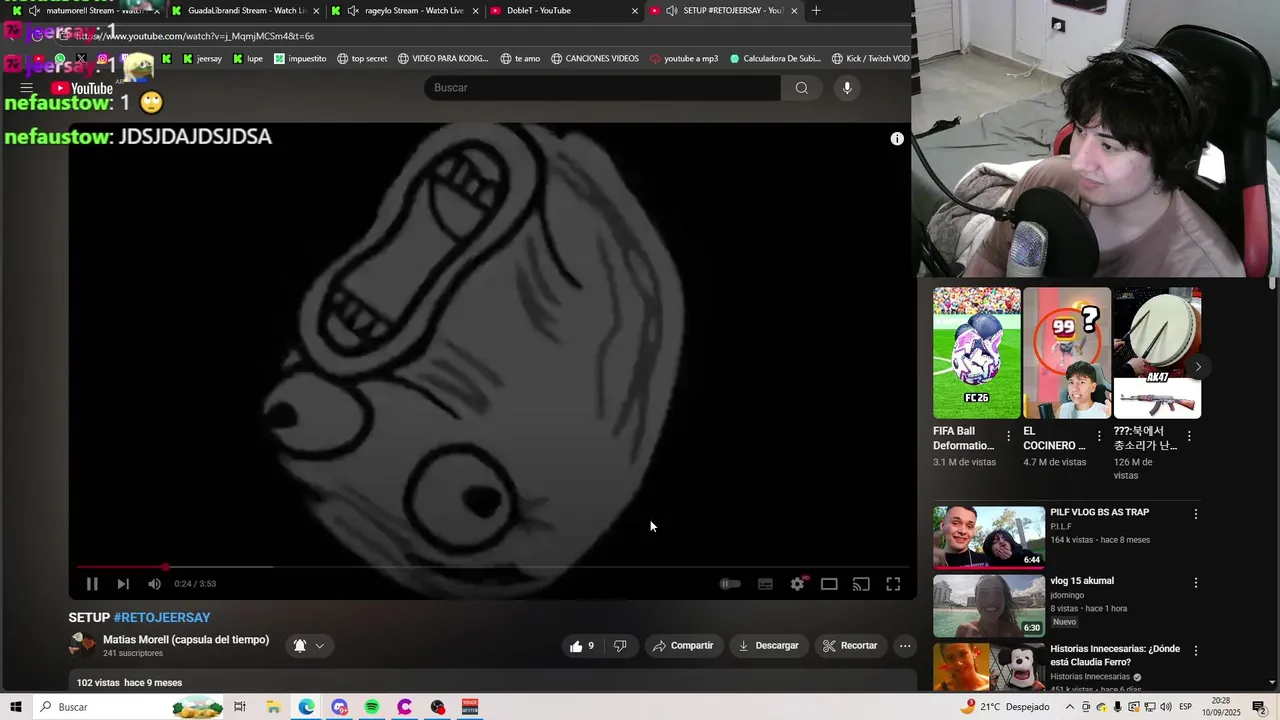Open the CANCIONES VIDEOS bookmark

coord(595,59)
